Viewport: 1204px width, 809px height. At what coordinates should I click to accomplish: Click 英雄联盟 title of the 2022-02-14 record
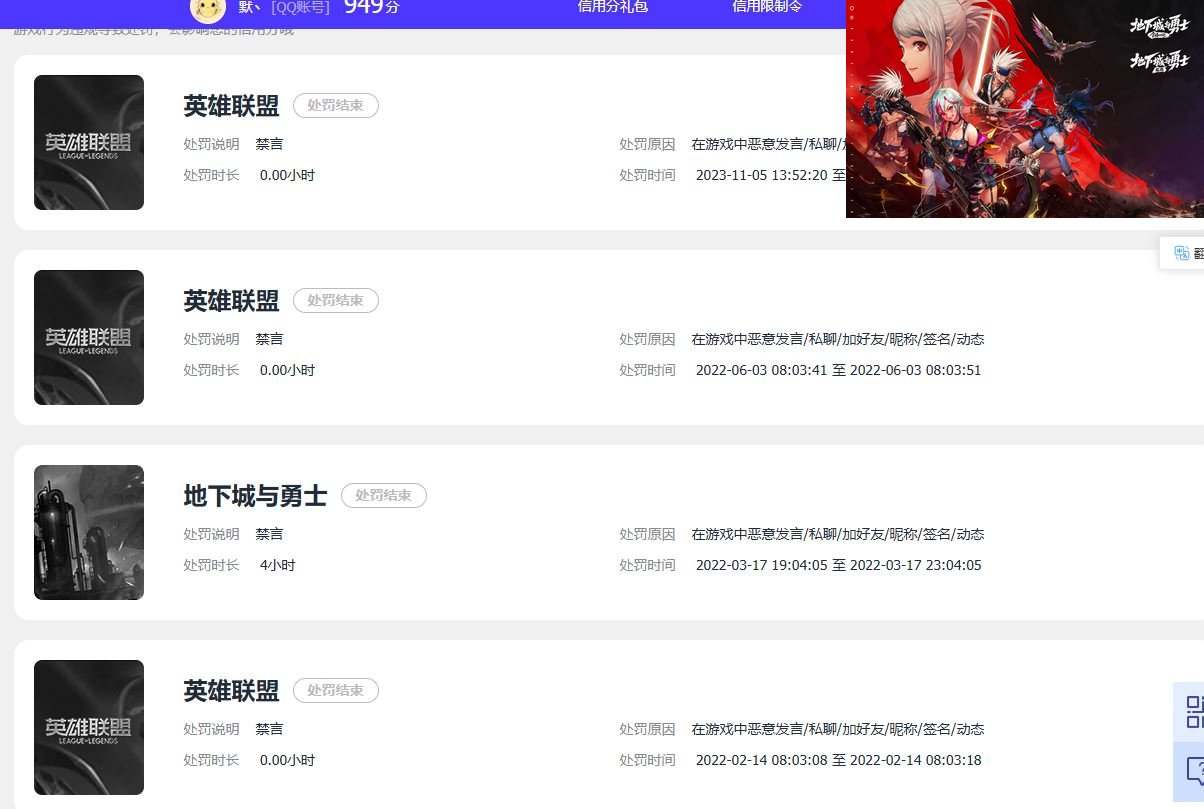[x=231, y=691]
